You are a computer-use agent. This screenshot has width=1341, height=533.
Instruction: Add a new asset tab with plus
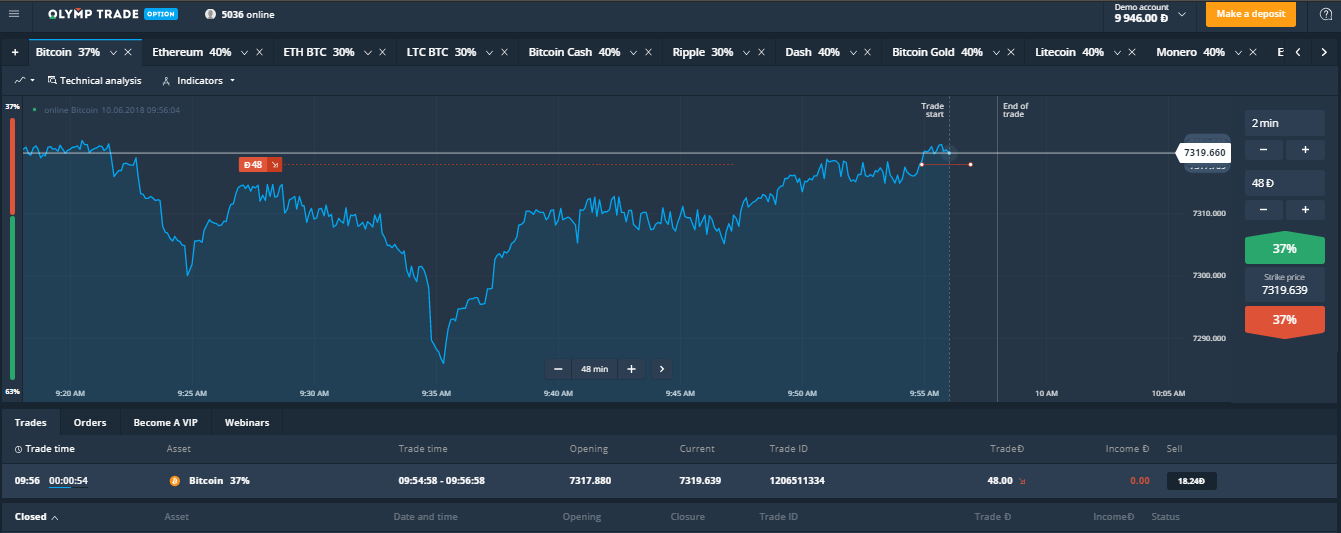coord(15,52)
